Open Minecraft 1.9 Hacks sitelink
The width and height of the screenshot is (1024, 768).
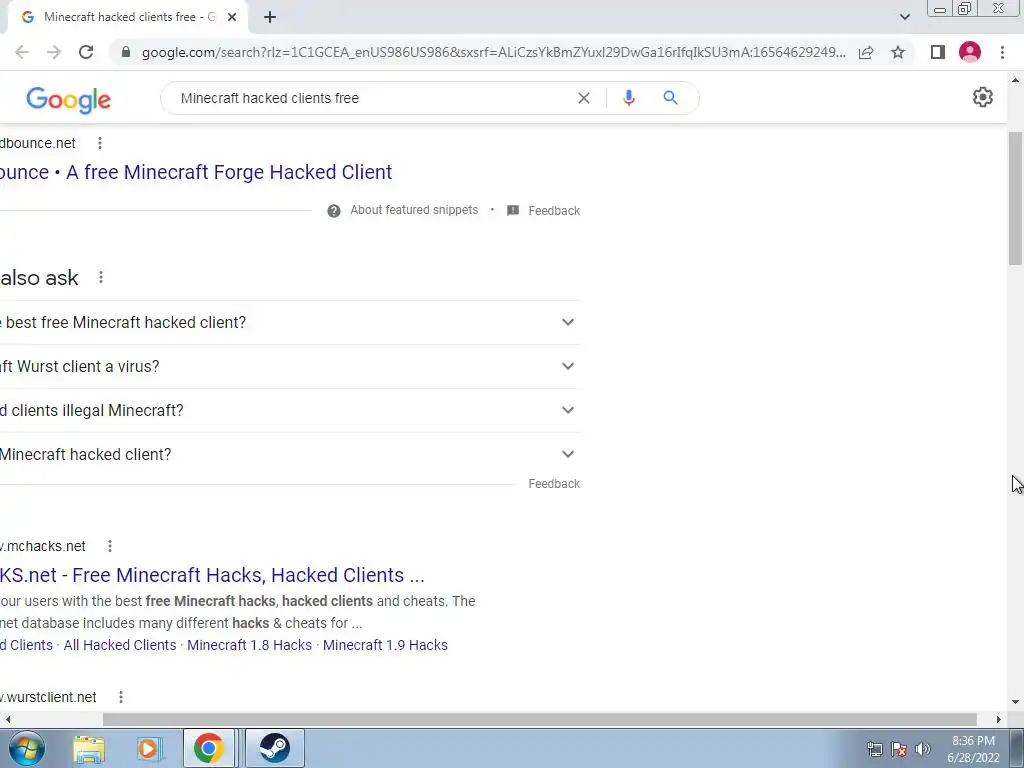pyautogui.click(x=385, y=645)
